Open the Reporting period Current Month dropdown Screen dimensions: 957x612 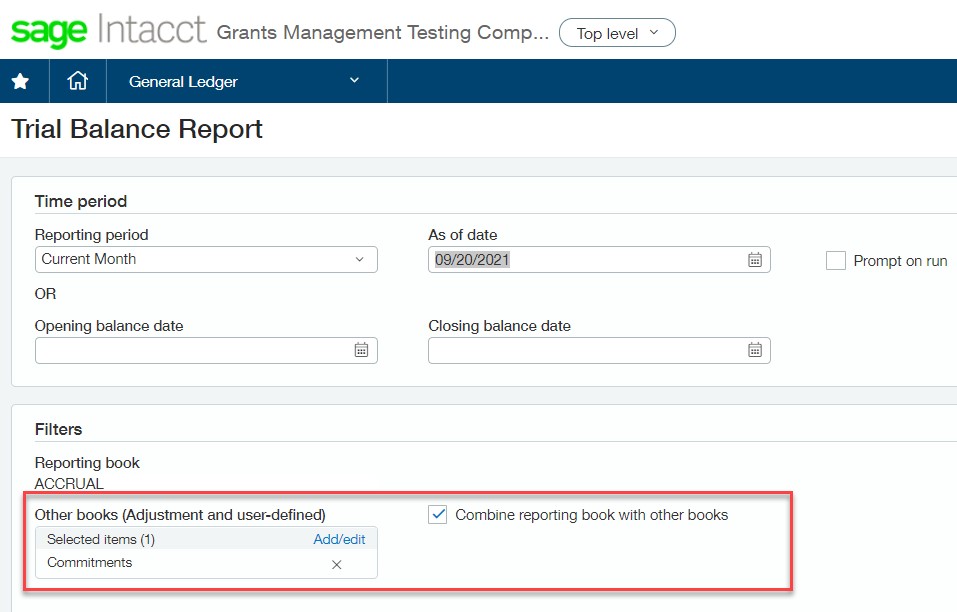point(205,259)
